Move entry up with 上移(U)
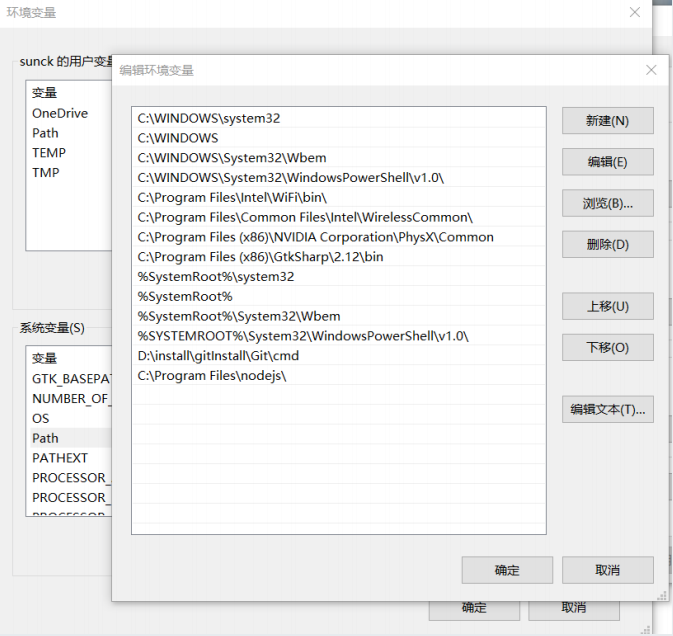 (607, 306)
